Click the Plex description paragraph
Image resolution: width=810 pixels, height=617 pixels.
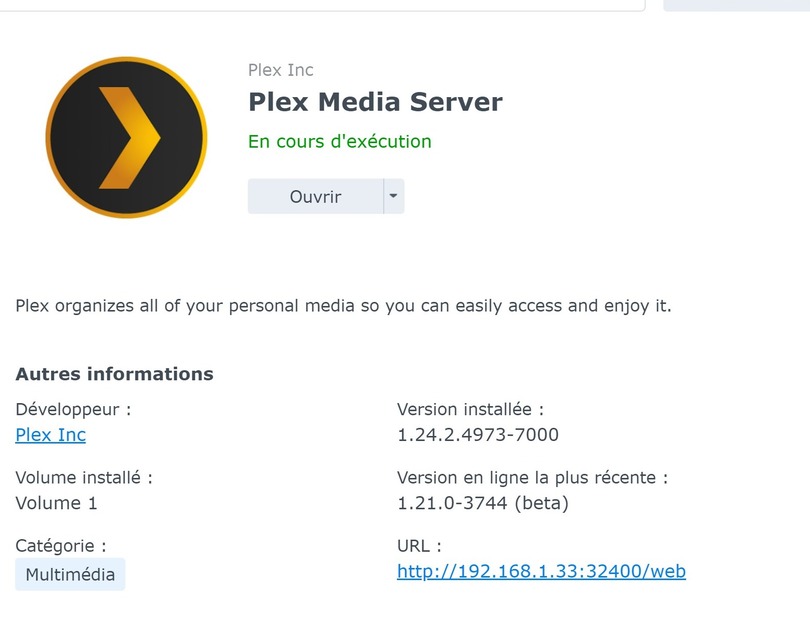[x=343, y=306]
